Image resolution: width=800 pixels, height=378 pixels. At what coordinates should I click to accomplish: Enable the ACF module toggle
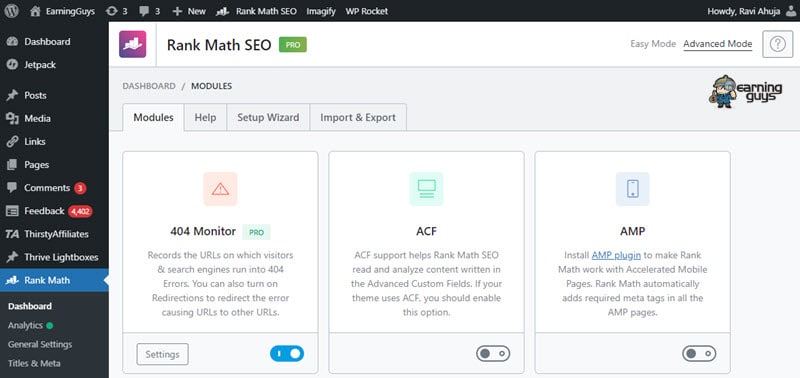[x=493, y=354]
